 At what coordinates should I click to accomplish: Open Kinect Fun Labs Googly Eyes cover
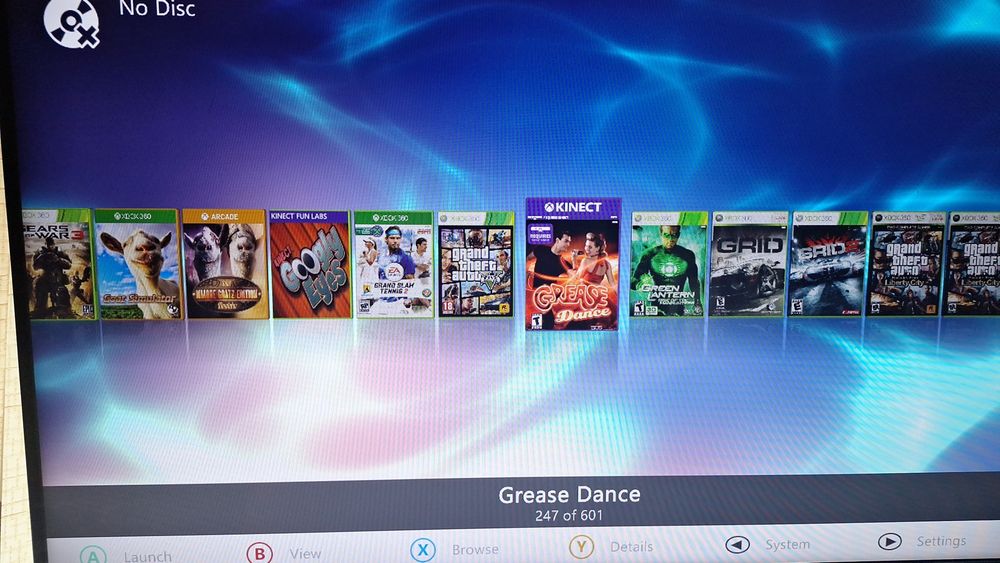310,264
